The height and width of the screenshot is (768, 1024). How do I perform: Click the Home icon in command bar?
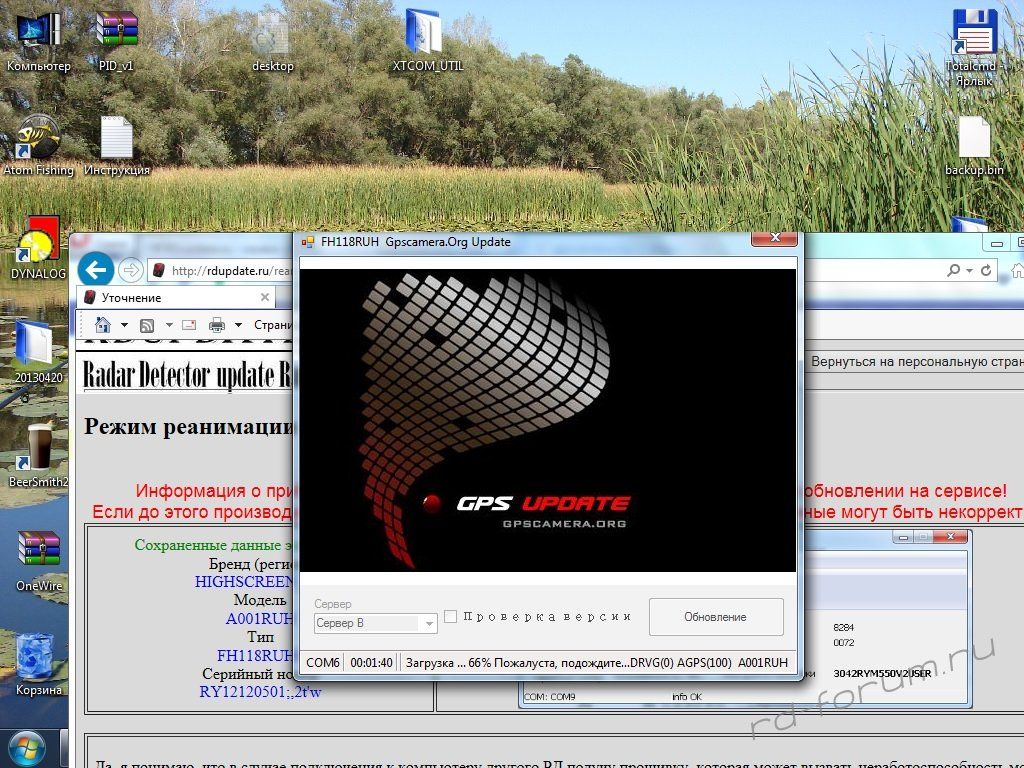[x=102, y=325]
